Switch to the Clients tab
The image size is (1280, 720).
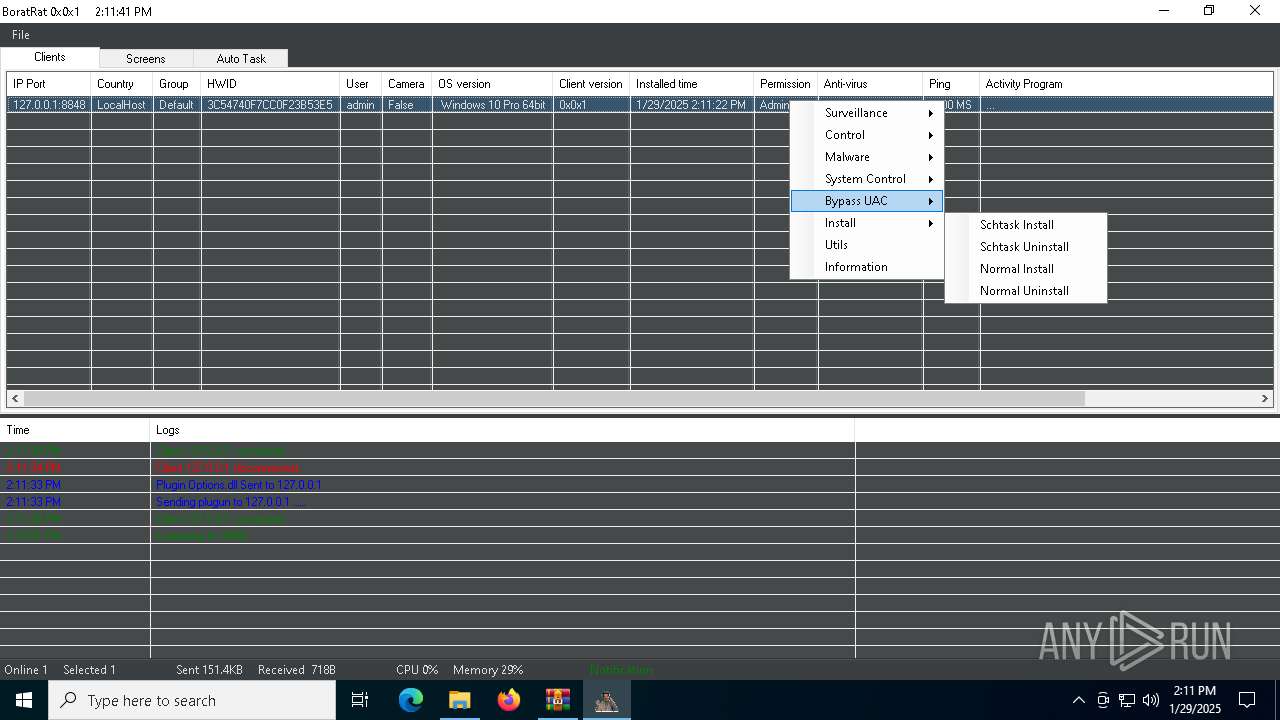(50, 57)
